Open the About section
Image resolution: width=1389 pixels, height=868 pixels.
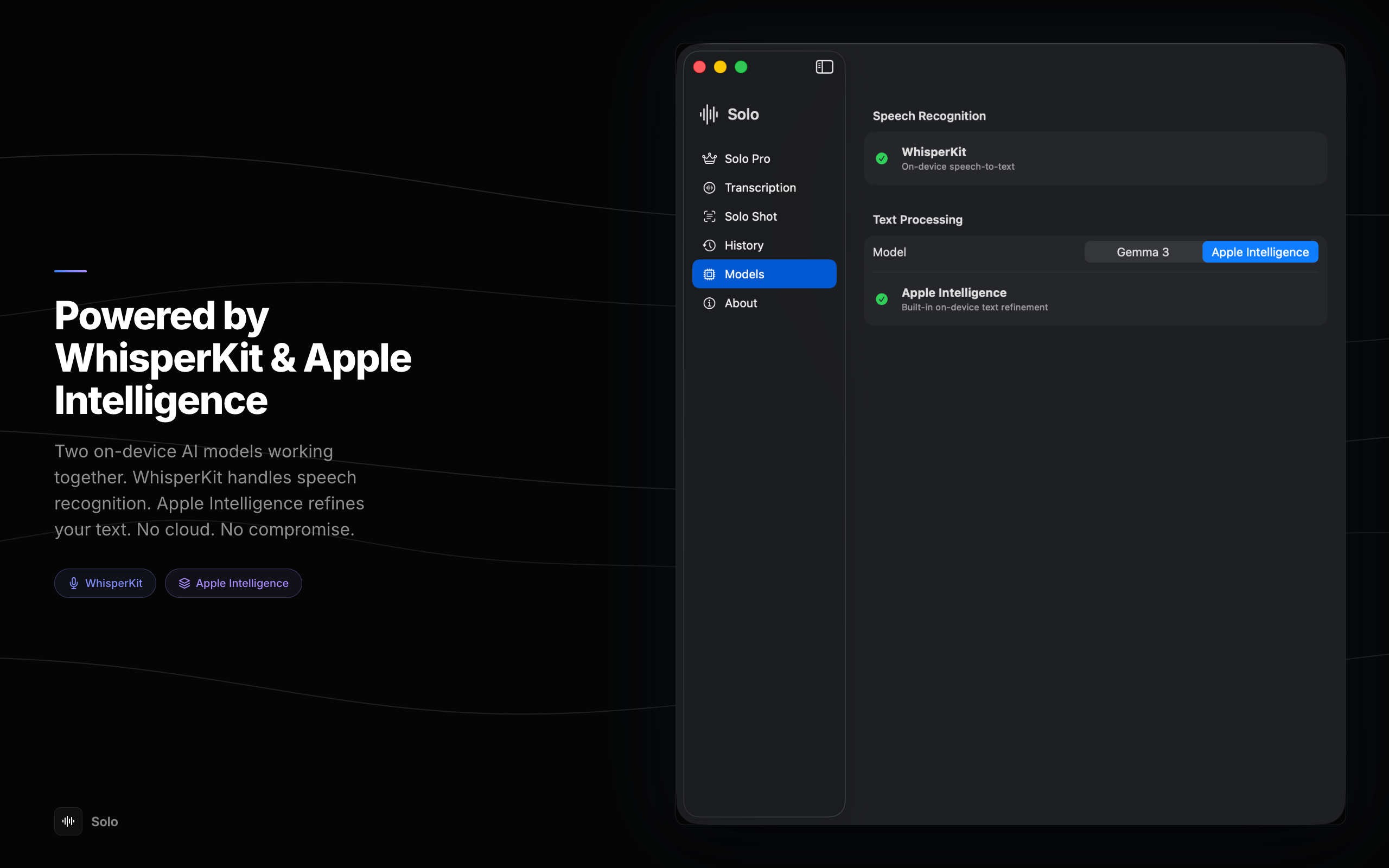pos(741,303)
